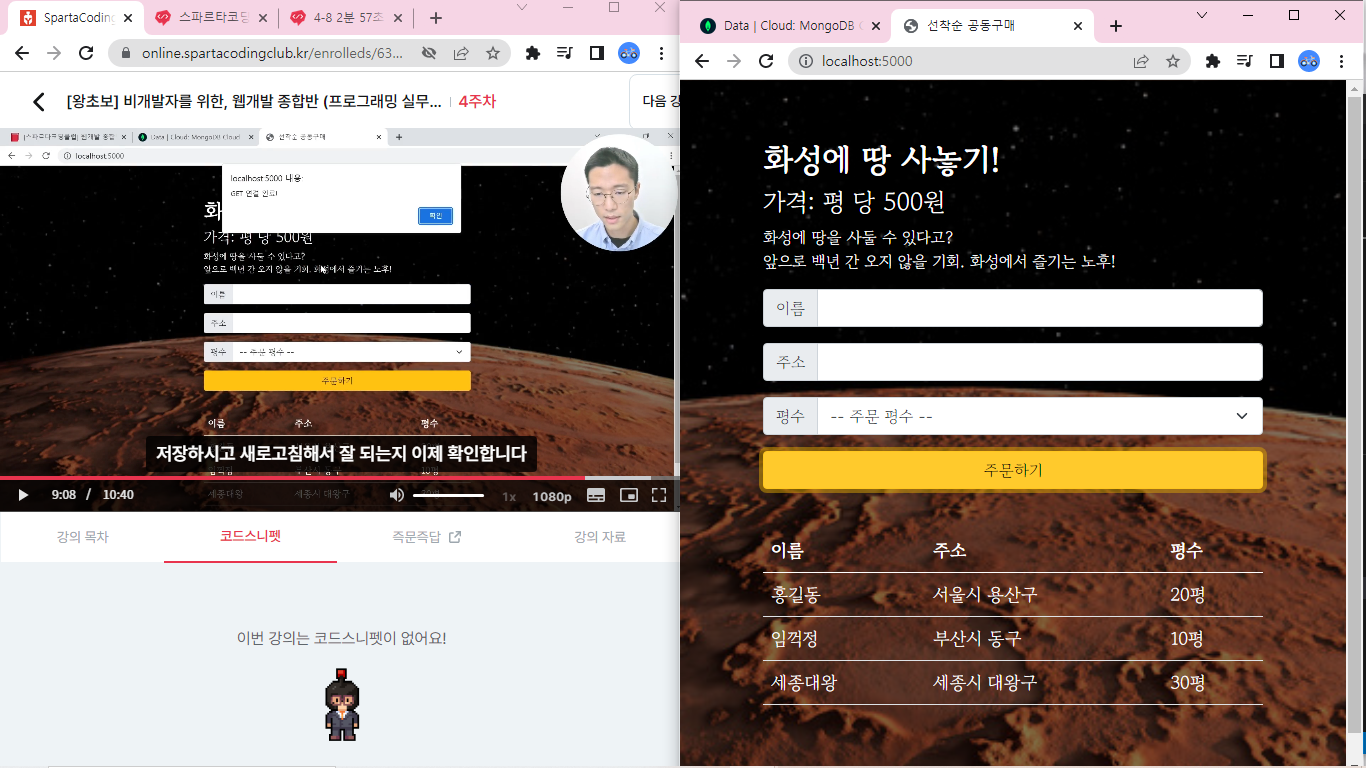Viewport: 1366px width, 768px height.
Task: Change the 1x playback speed setting
Action: (509, 496)
